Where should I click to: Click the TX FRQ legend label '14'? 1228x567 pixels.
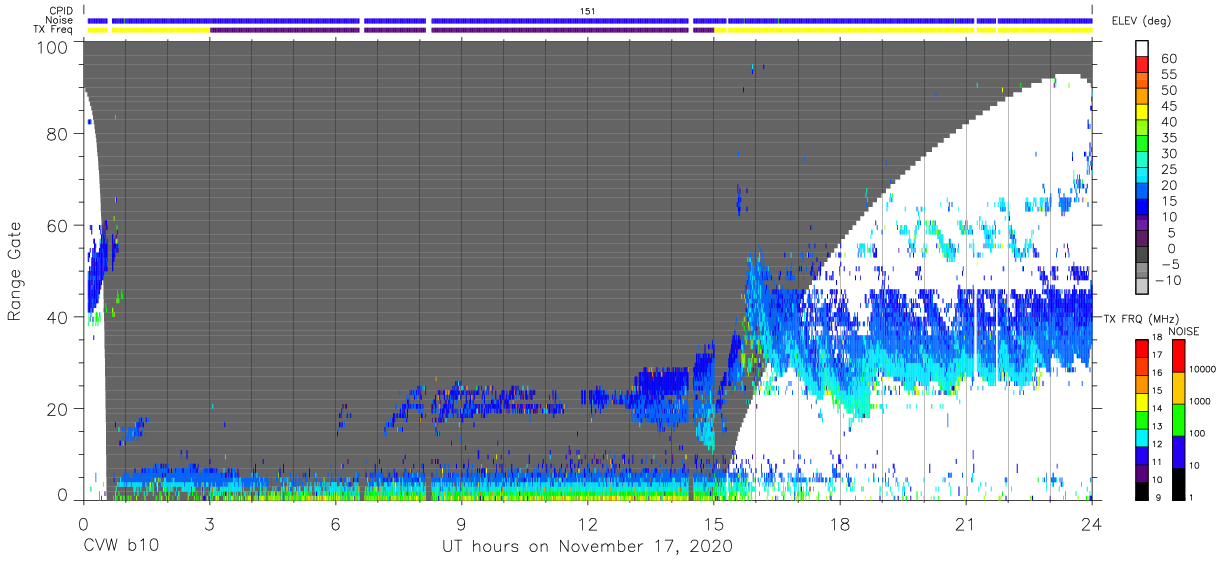click(1158, 409)
